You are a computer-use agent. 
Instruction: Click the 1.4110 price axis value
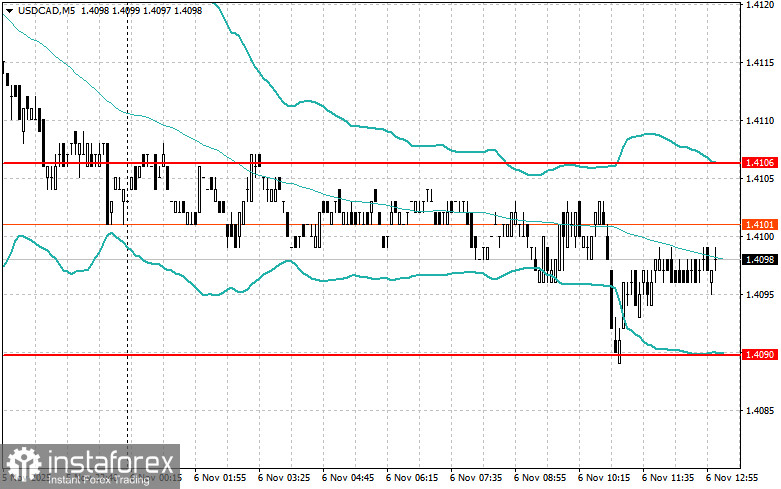[x=760, y=121]
